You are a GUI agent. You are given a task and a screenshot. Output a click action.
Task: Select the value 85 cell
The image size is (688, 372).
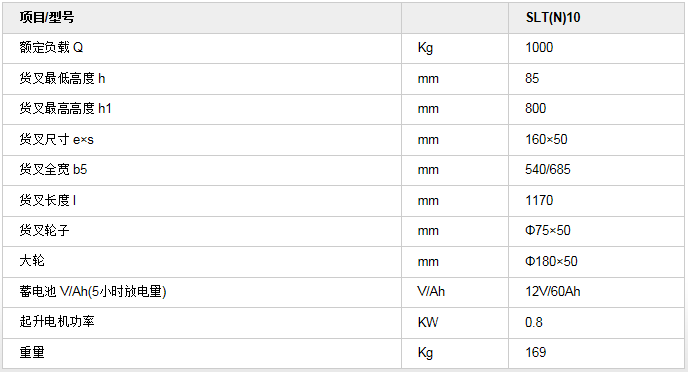point(596,79)
